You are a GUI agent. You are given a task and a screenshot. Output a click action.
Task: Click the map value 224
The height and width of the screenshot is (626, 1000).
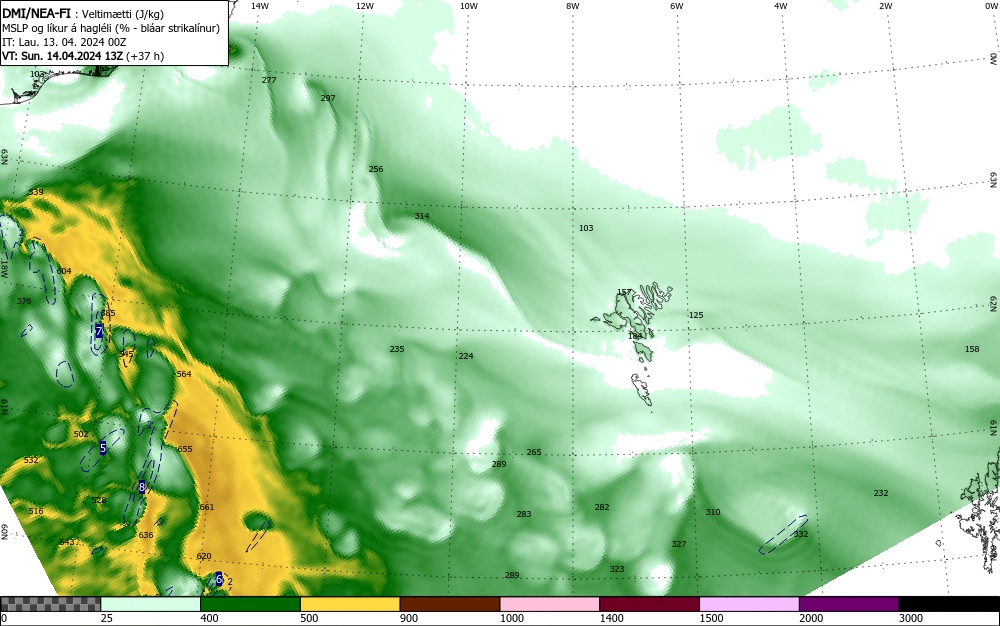[x=466, y=356]
